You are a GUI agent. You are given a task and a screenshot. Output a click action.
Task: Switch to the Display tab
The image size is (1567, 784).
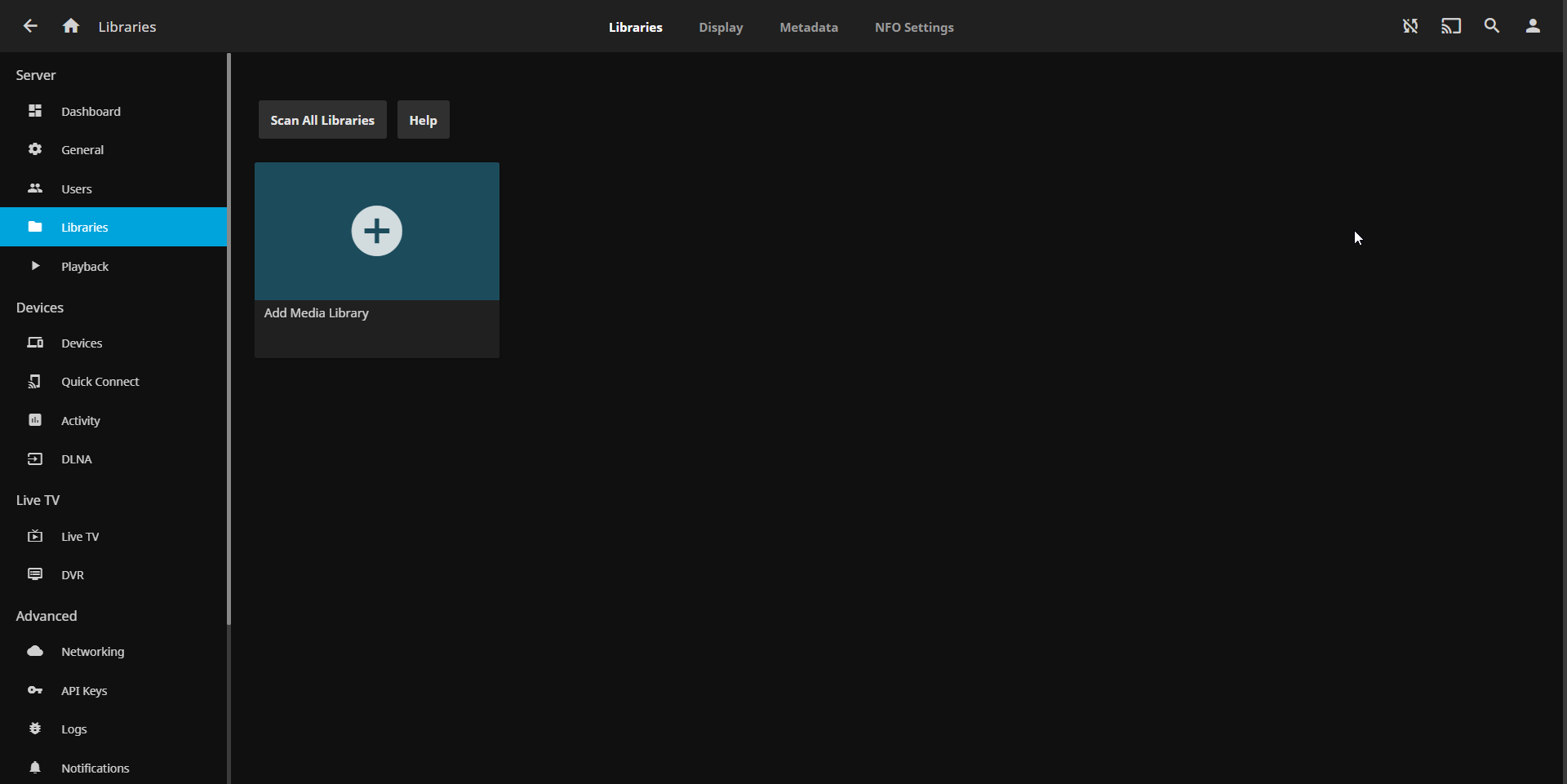tap(721, 27)
